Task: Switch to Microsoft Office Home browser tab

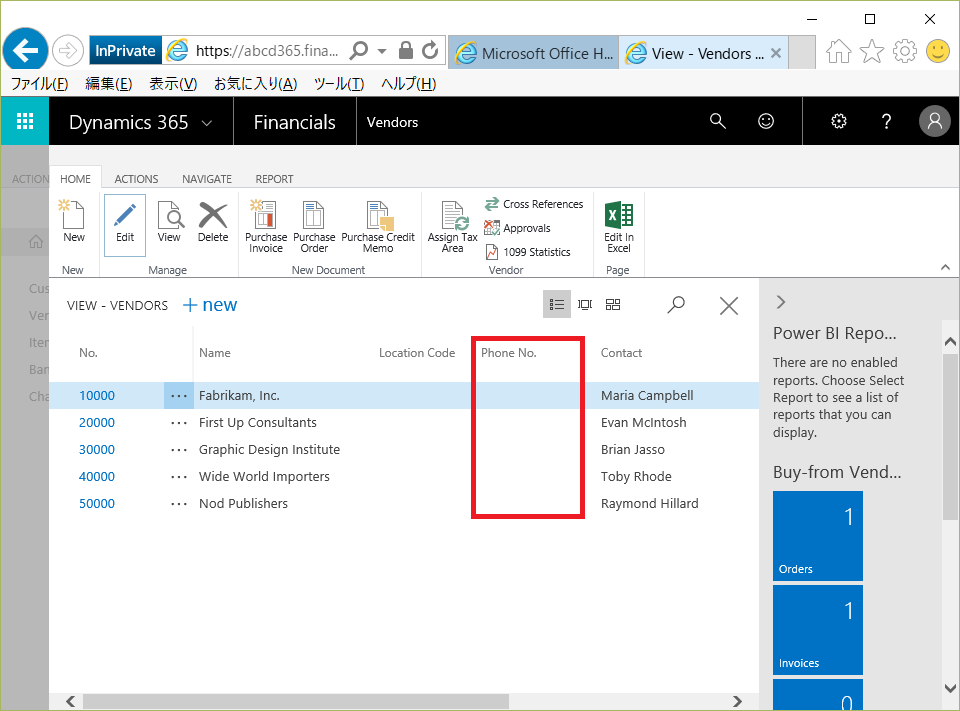Action: click(534, 53)
